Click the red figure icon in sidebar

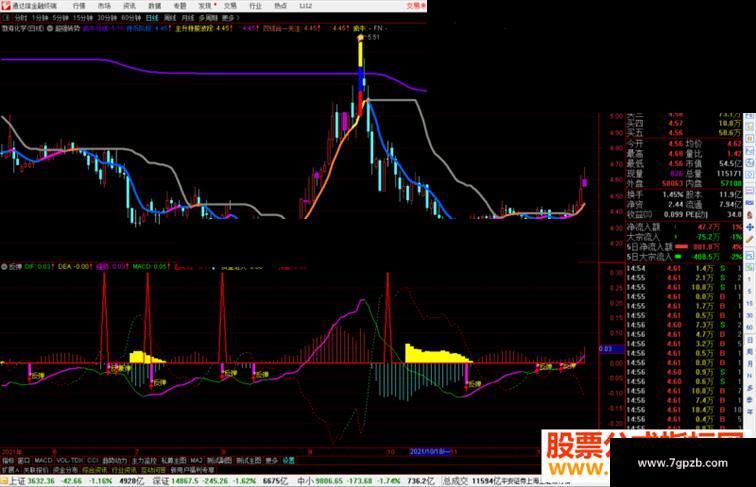coord(750,215)
